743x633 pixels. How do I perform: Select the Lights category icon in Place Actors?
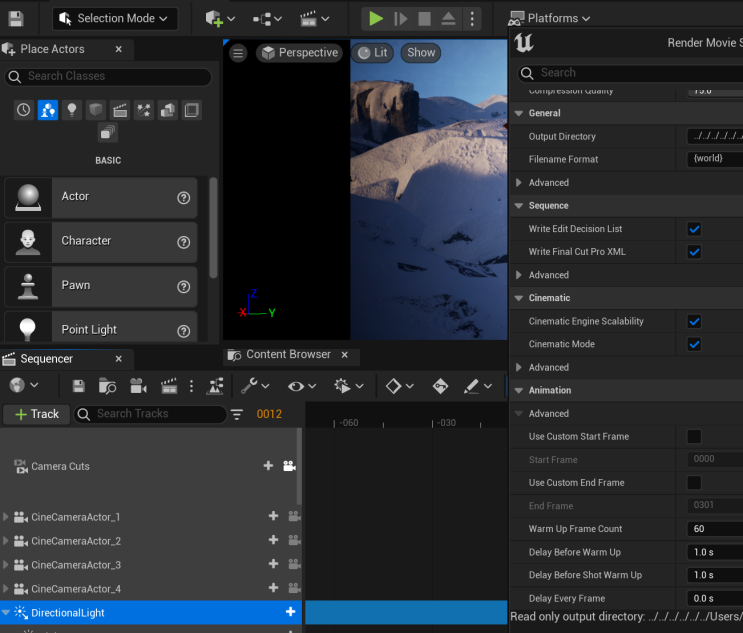[x=72, y=110]
